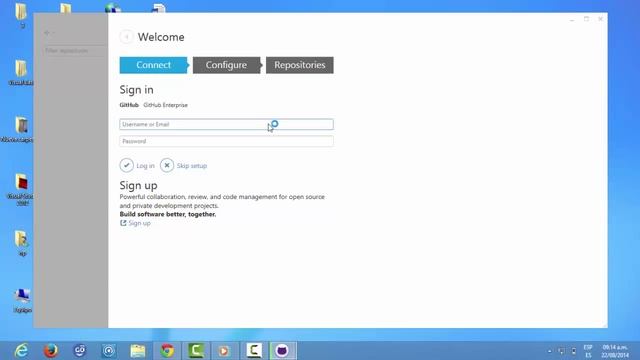
Task: Open Firefox from the taskbar
Action: point(51,351)
